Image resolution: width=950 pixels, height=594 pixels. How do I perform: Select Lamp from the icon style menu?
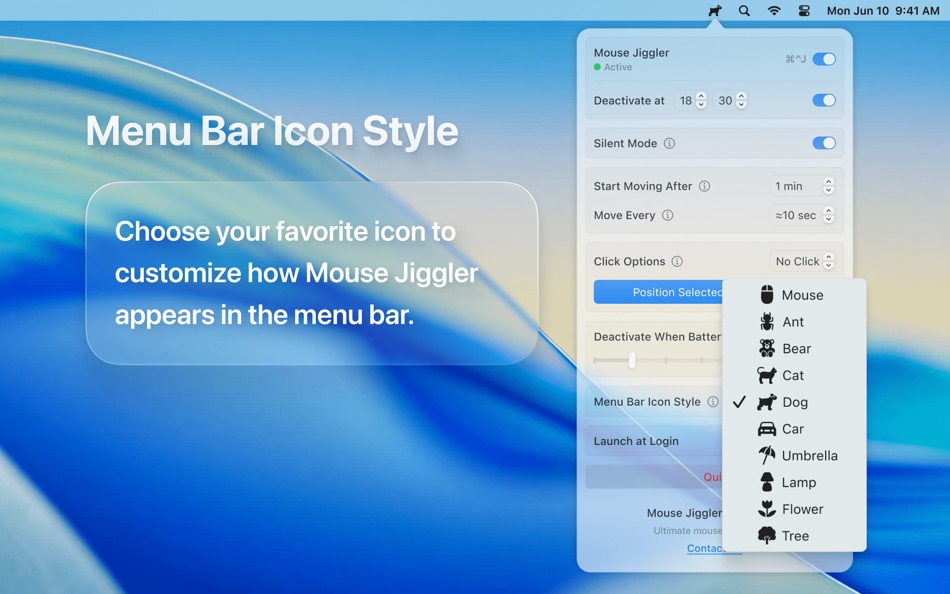coord(794,482)
